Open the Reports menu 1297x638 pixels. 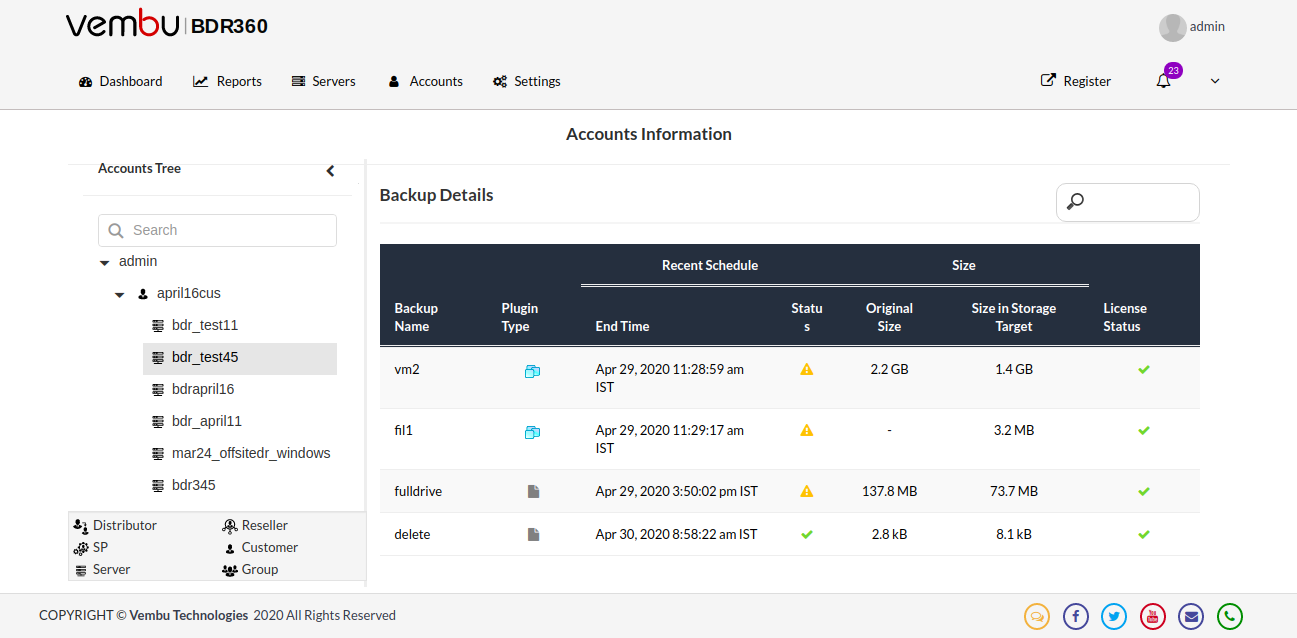pyautogui.click(x=227, y=81)
